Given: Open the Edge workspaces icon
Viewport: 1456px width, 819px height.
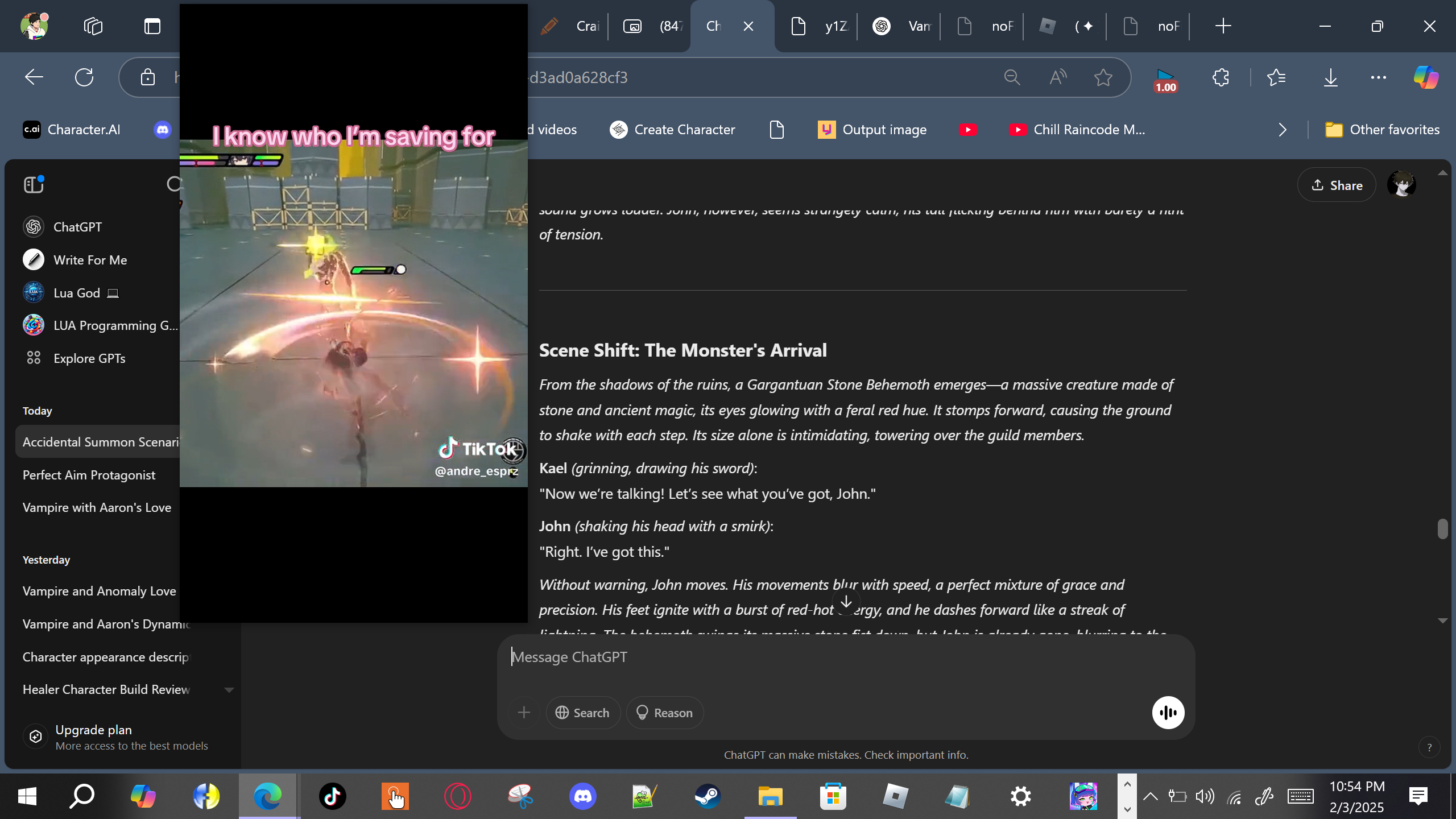Looking at the screenshot, I should pos(93,26).
